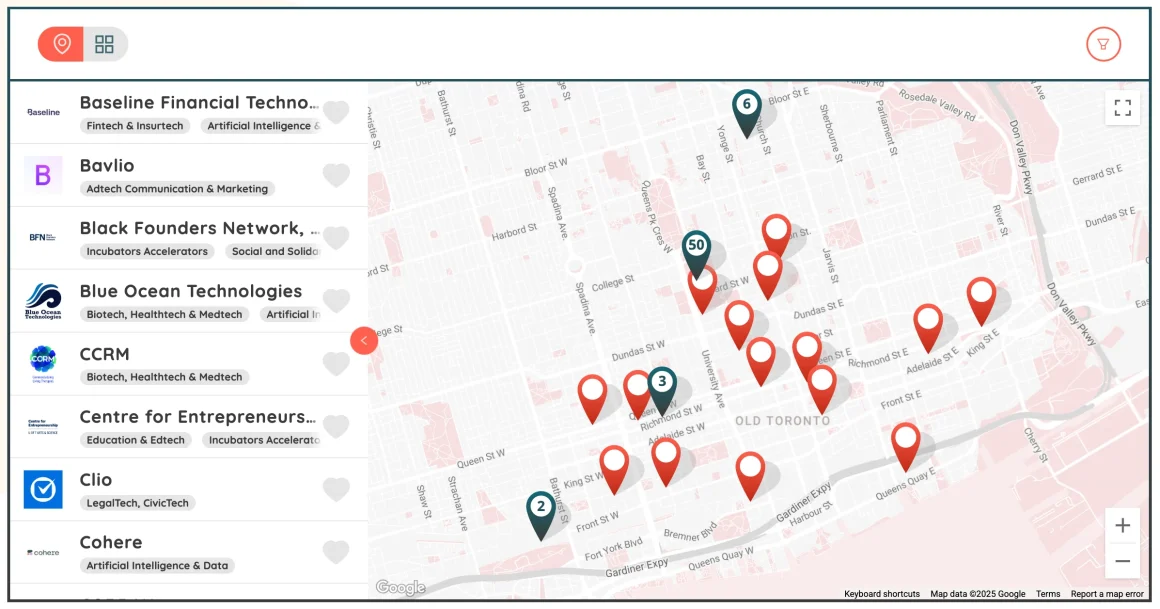Image resolution: width=1160 pixels, height=609 pixels.
Task: Favorite the Bavlio listing
Action: pos(336,175)
